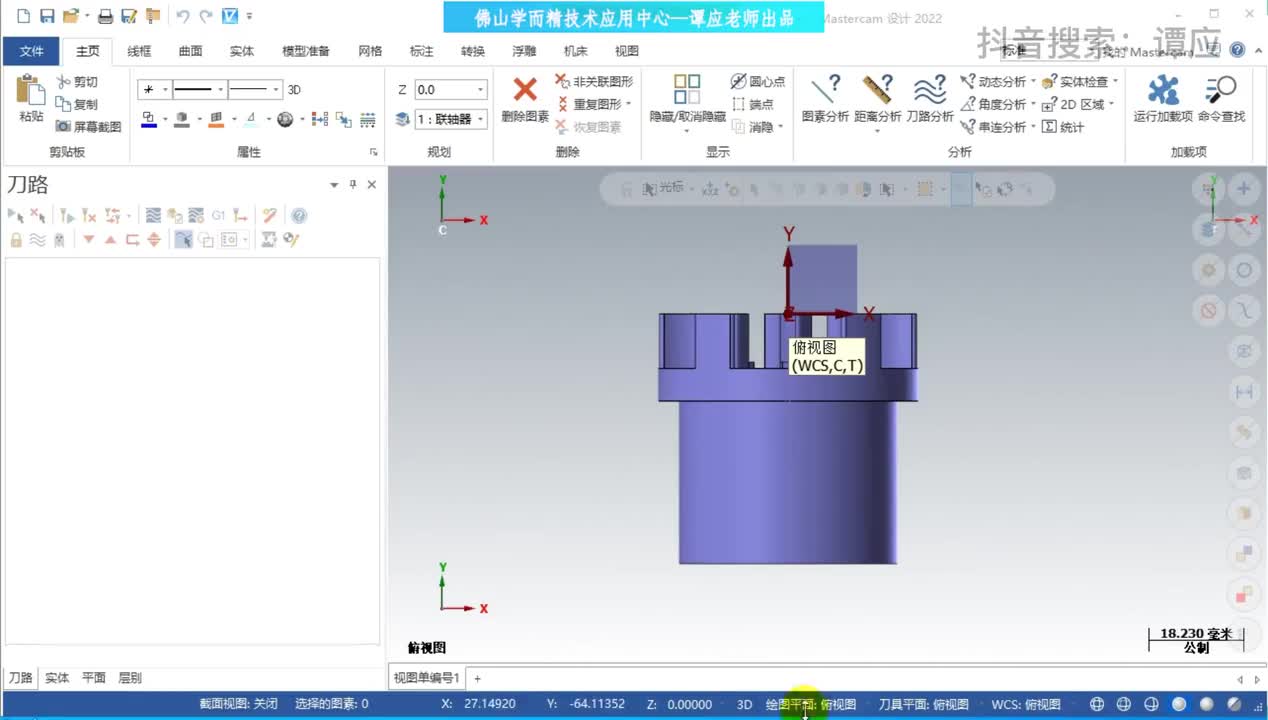Image resolution: width=1268 pixels, height=720 pixels.
Task: Toggle the highlighted selection icon in 刀路 toolbar
Action: [x=183, y=239]
